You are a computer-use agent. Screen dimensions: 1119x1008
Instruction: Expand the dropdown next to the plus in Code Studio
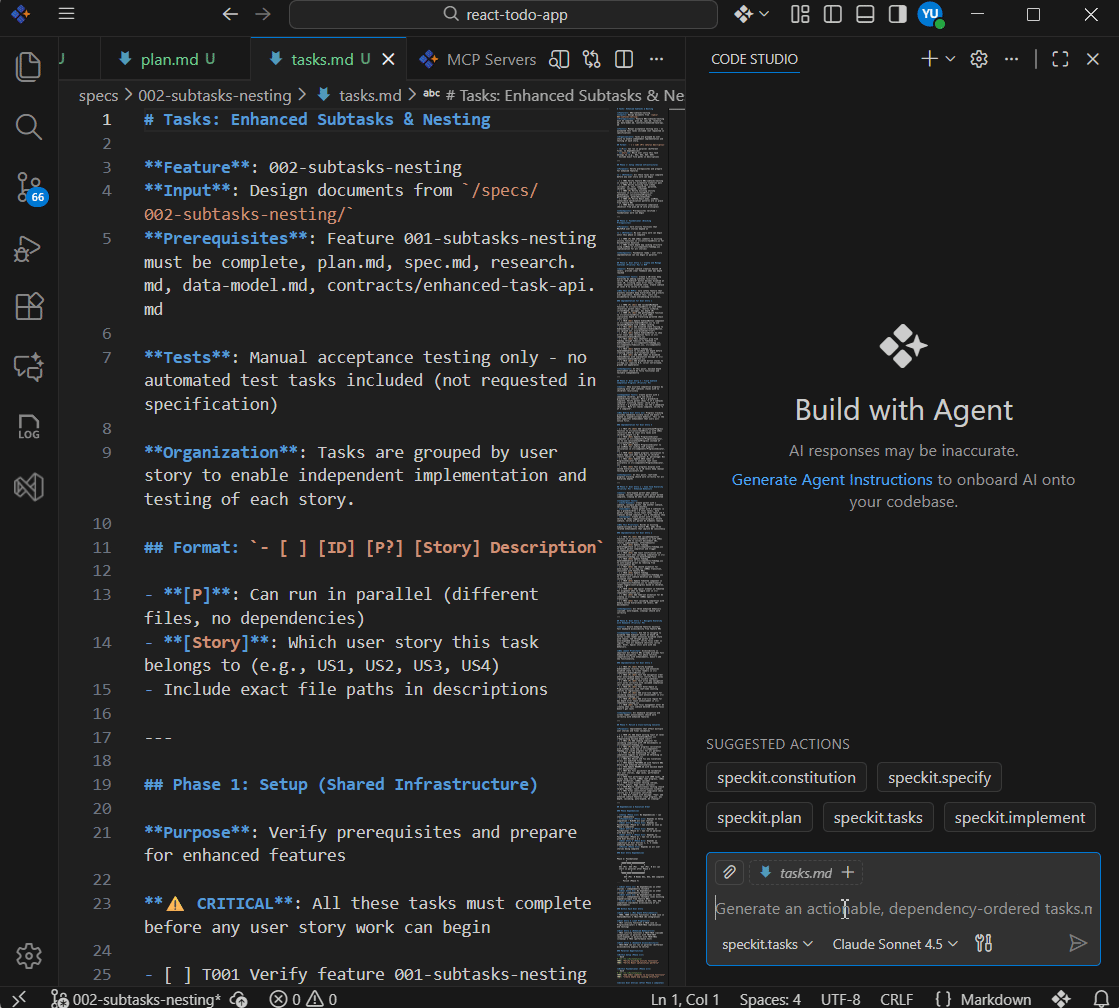point(948,59)
